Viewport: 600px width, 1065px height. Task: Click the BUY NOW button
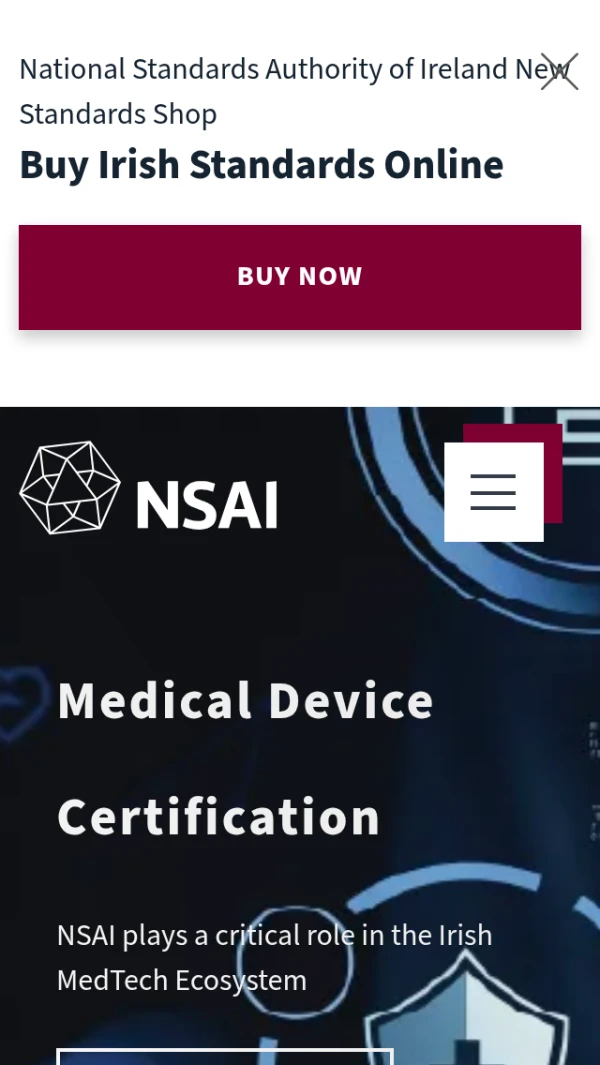point(300,277)
